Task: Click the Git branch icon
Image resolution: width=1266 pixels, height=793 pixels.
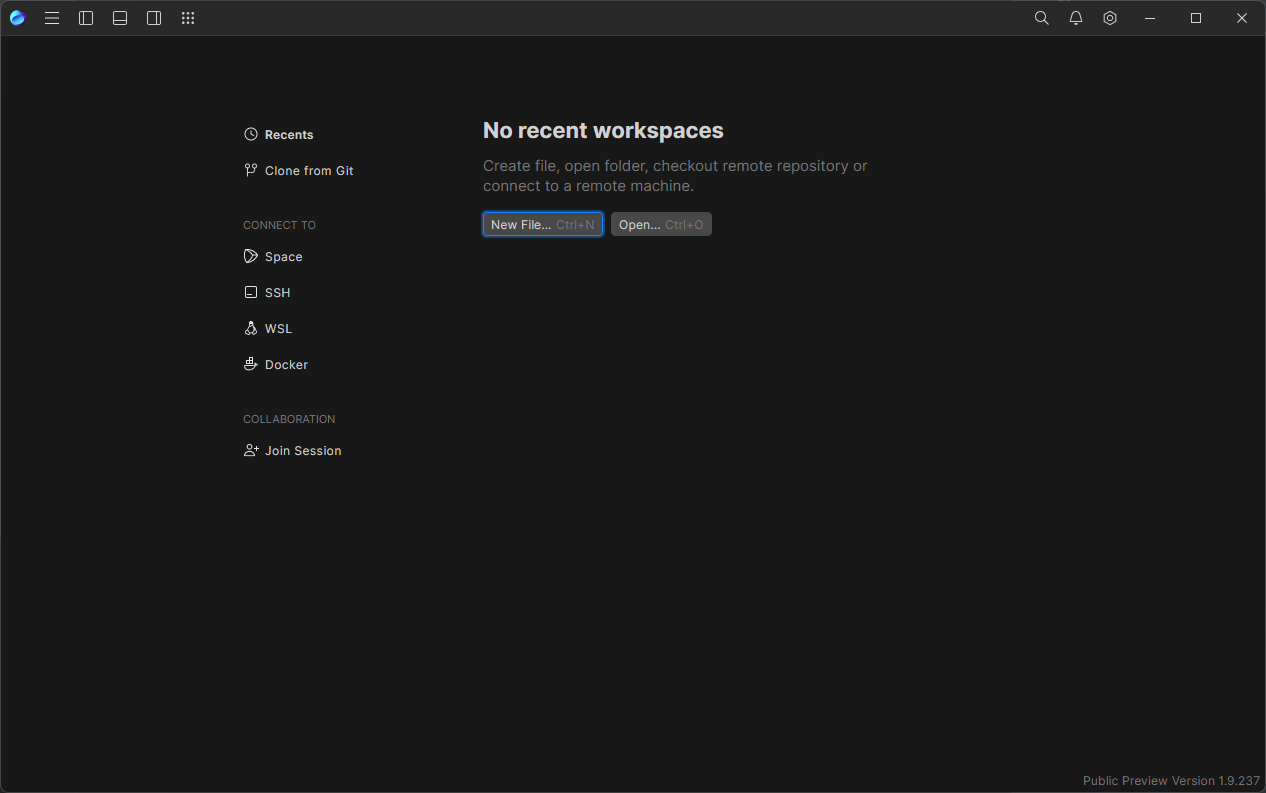Action: click(251, 170)
